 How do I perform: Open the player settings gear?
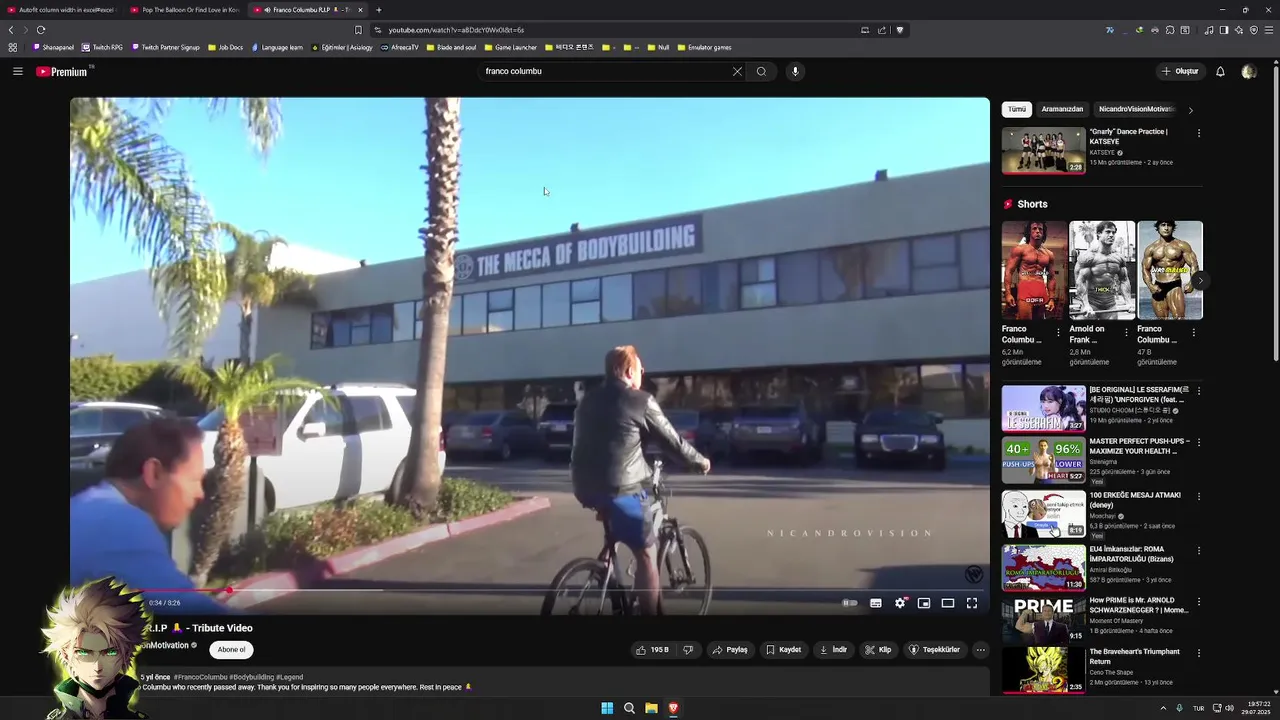(900, 603)
